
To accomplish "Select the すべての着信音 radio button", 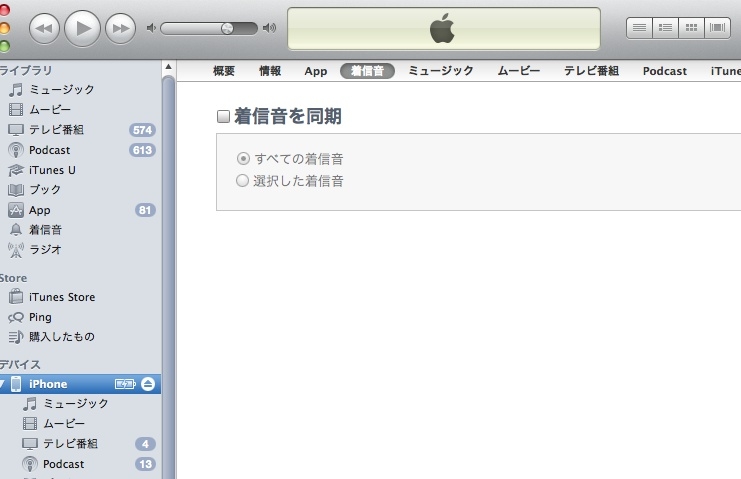I will (243, 158).
